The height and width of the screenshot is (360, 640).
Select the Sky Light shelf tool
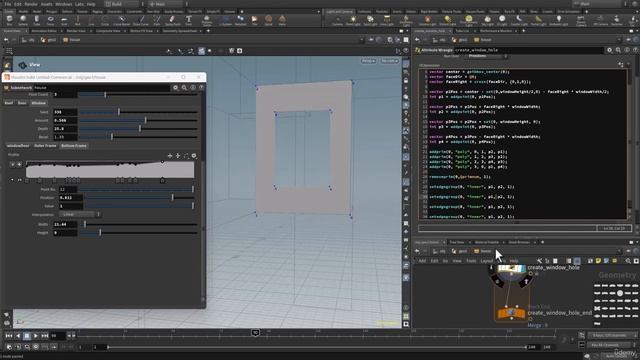(487, 20)
